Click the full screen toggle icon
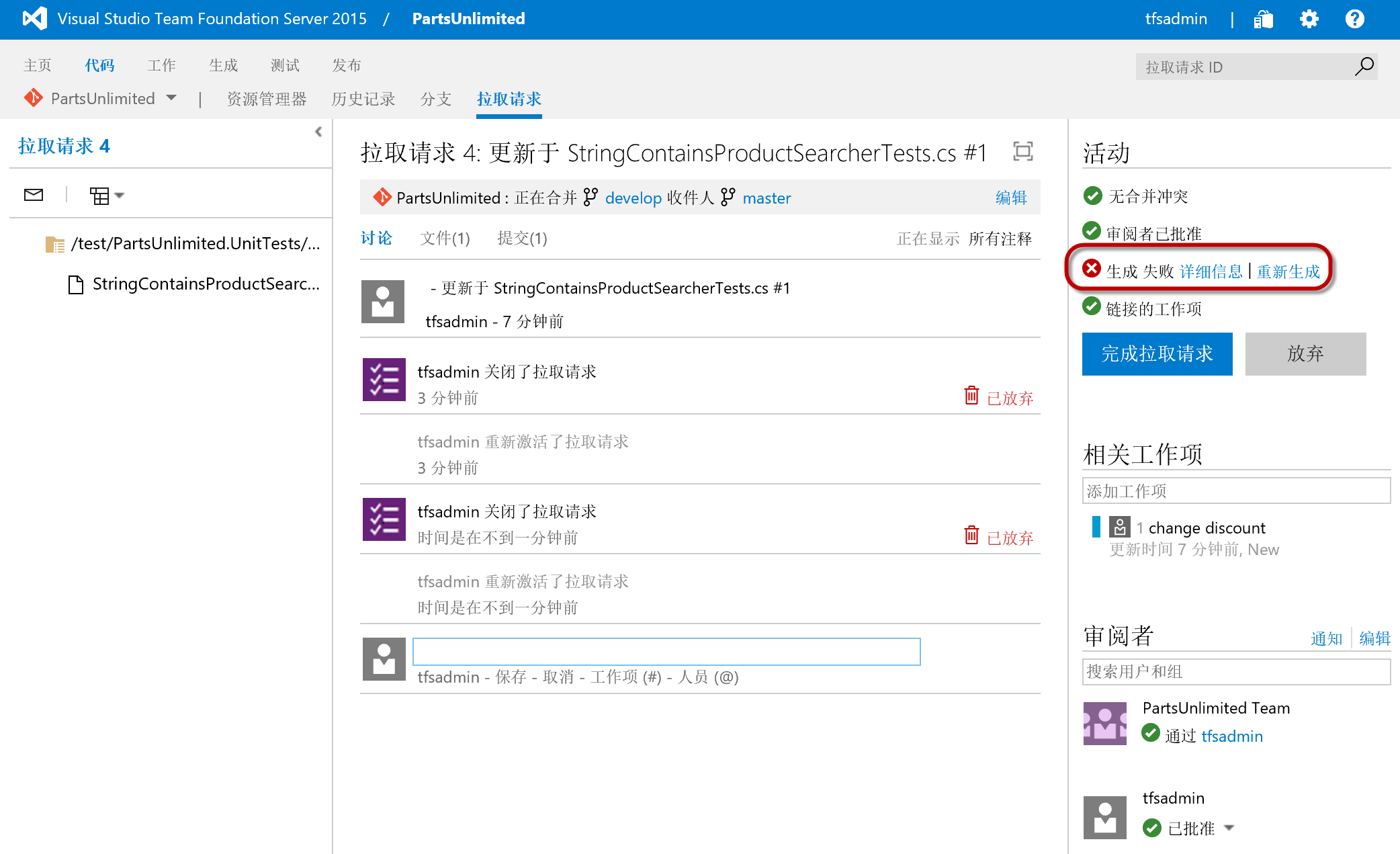This screenshot has width=1400, height=854. point(1022,151)
